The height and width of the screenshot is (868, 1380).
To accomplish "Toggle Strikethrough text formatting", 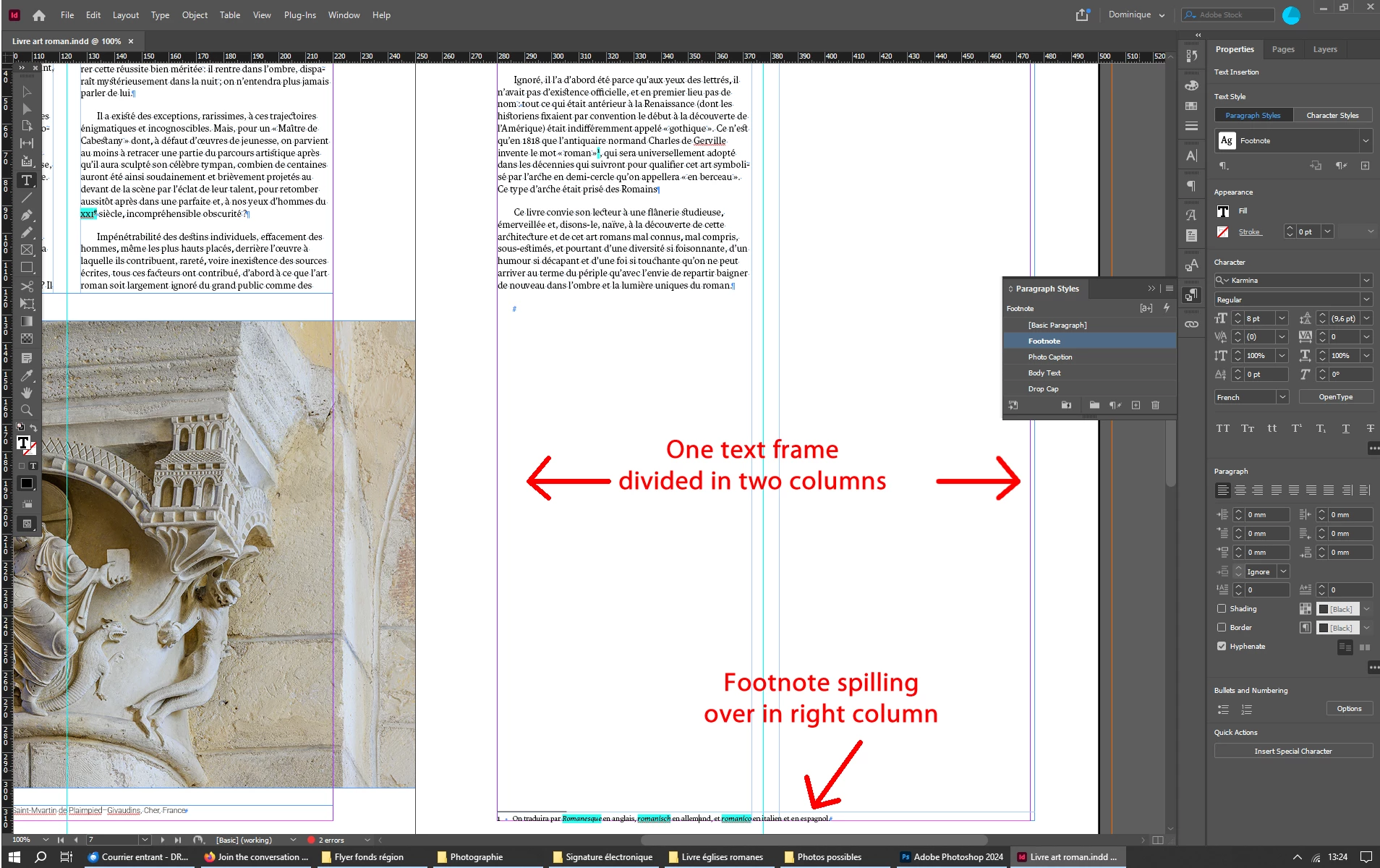I will tap(1370, 428).
